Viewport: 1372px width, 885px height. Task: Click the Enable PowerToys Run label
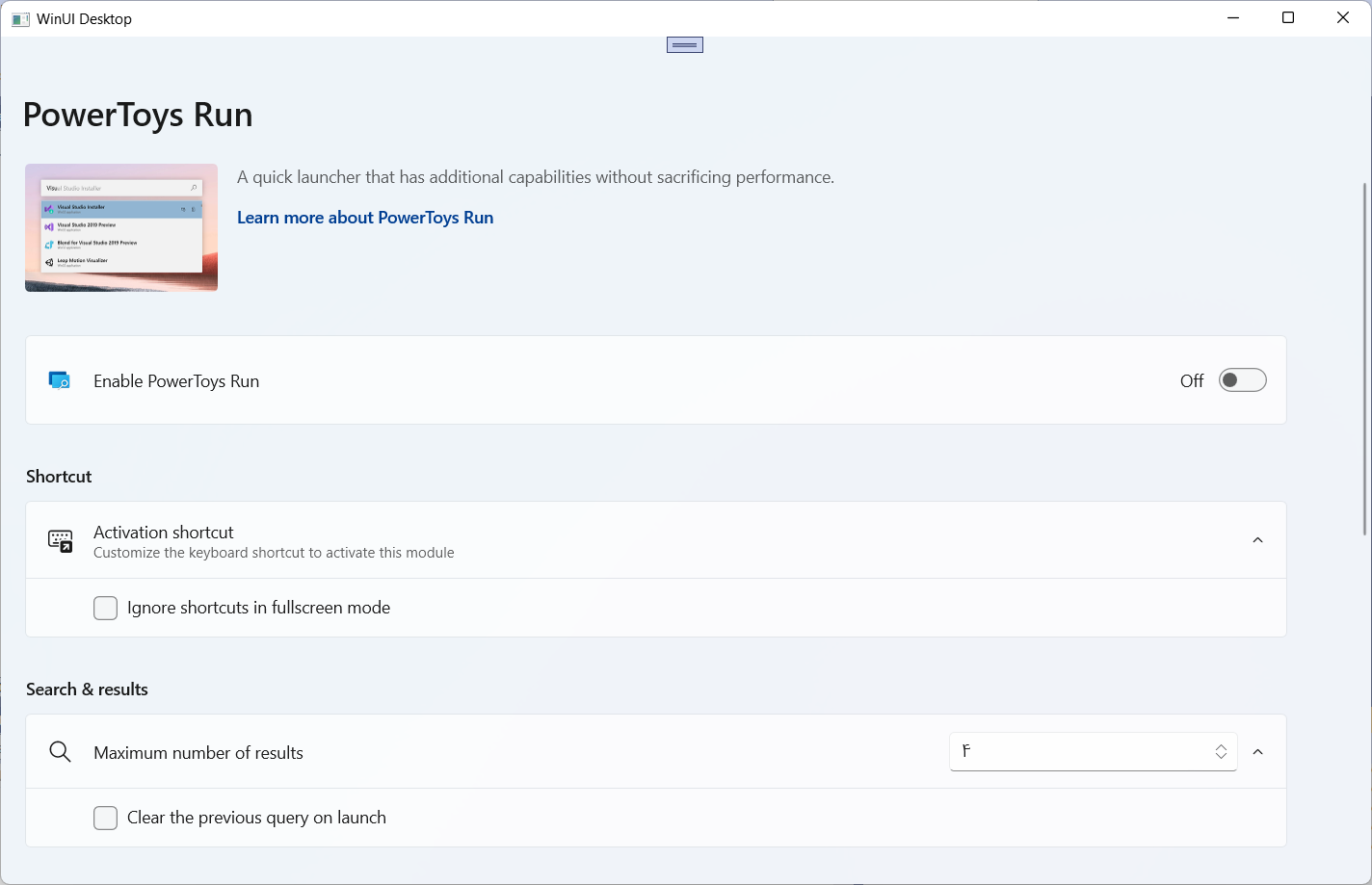pyautogui.click(x=176, y=381)
